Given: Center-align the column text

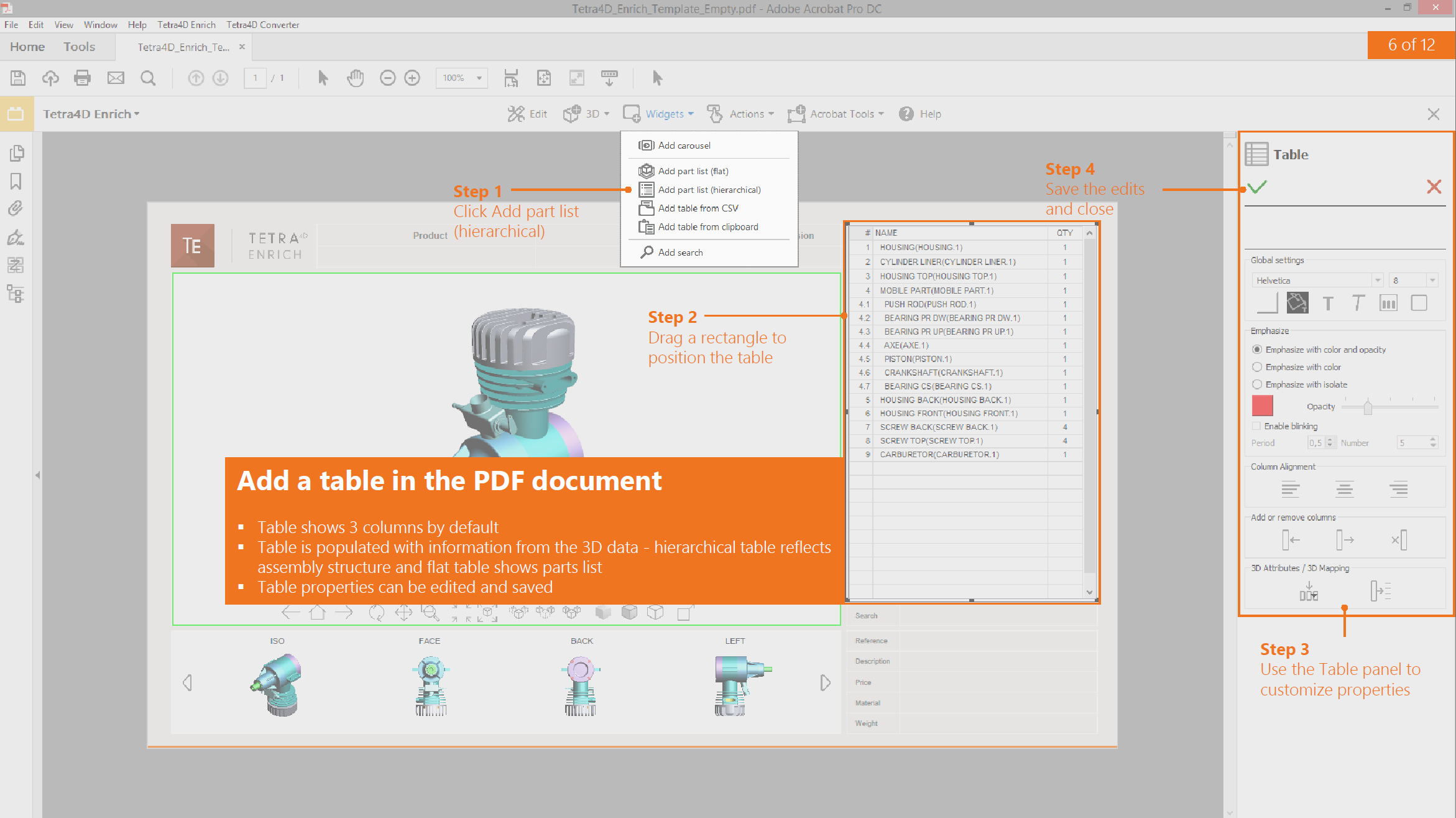Looking at the screenshot, I should pyautogui.click(x=1345, y=490).
